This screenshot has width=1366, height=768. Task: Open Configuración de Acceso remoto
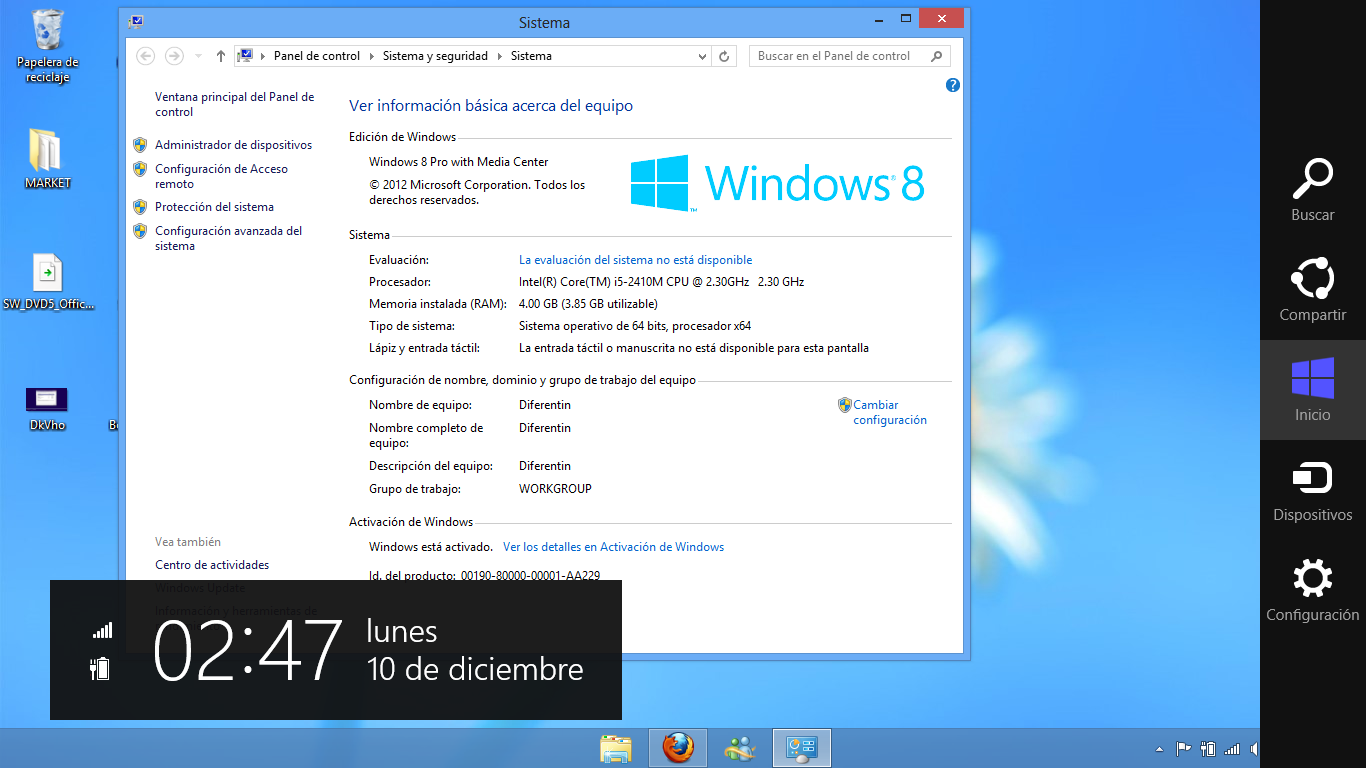(221, 176)
